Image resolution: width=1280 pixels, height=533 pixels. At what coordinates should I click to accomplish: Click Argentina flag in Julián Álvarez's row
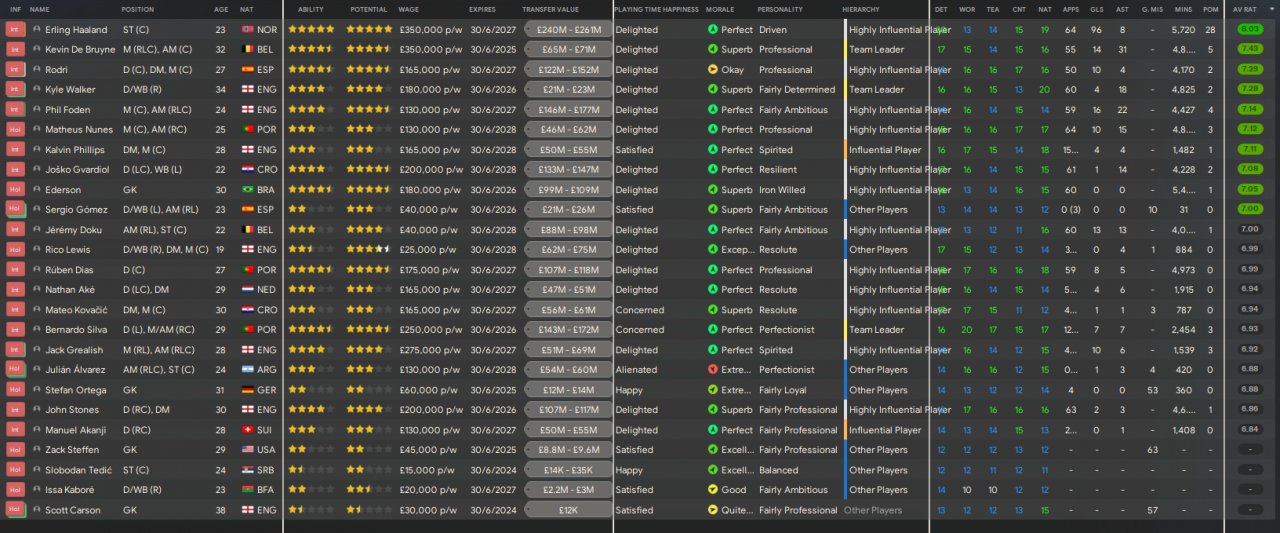pos(248,370)
